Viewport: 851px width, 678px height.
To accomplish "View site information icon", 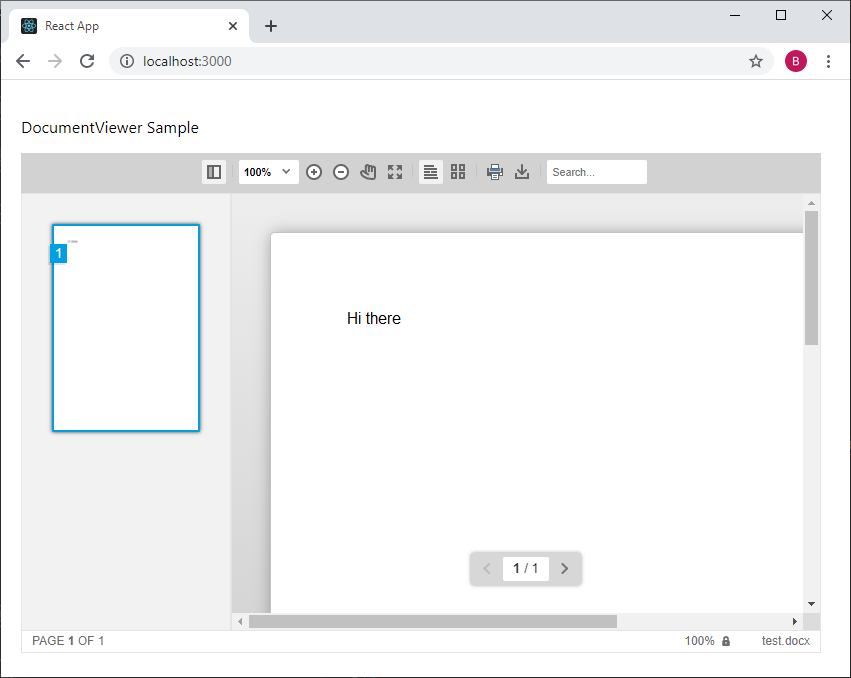I will click(126, 61).
